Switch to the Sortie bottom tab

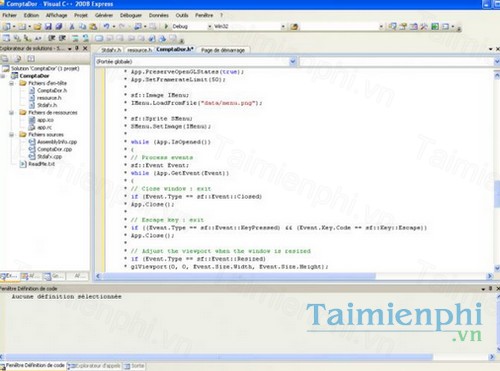click(134, 366)
